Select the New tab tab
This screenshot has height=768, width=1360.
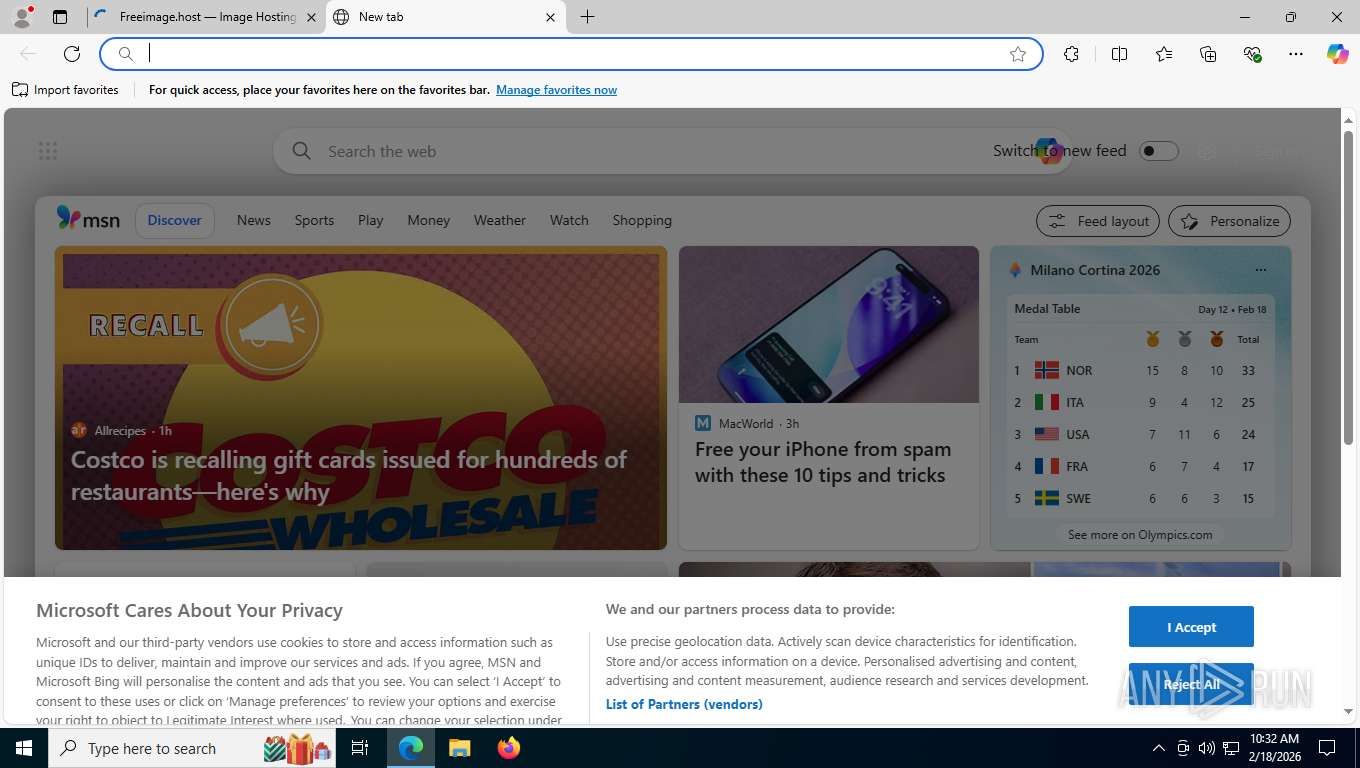point(445,17)
